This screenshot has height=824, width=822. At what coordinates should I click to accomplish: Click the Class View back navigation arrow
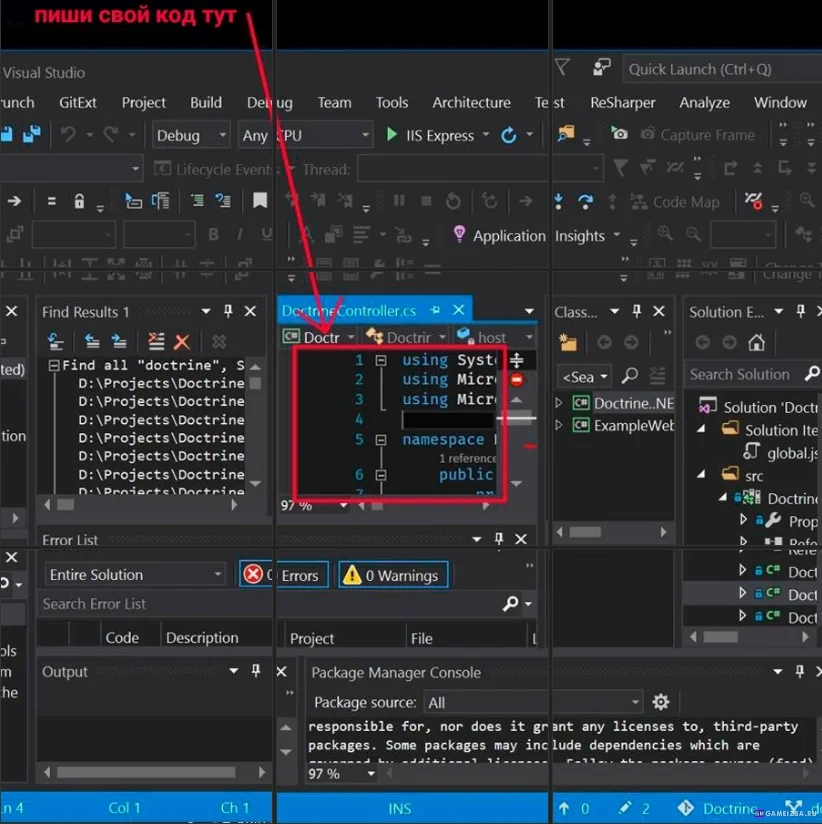tap(604, 343)
